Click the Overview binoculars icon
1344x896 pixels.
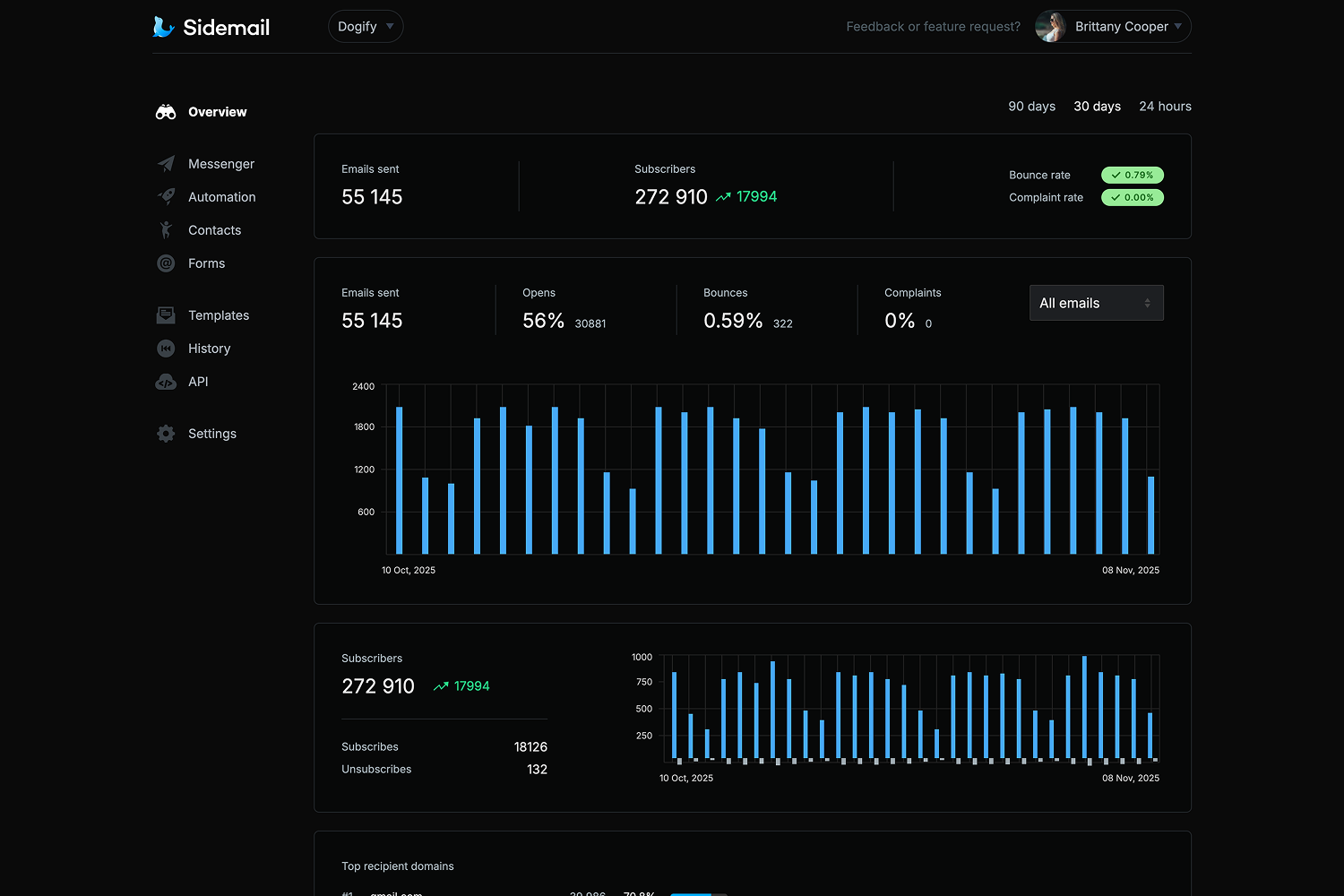(166, 111)
